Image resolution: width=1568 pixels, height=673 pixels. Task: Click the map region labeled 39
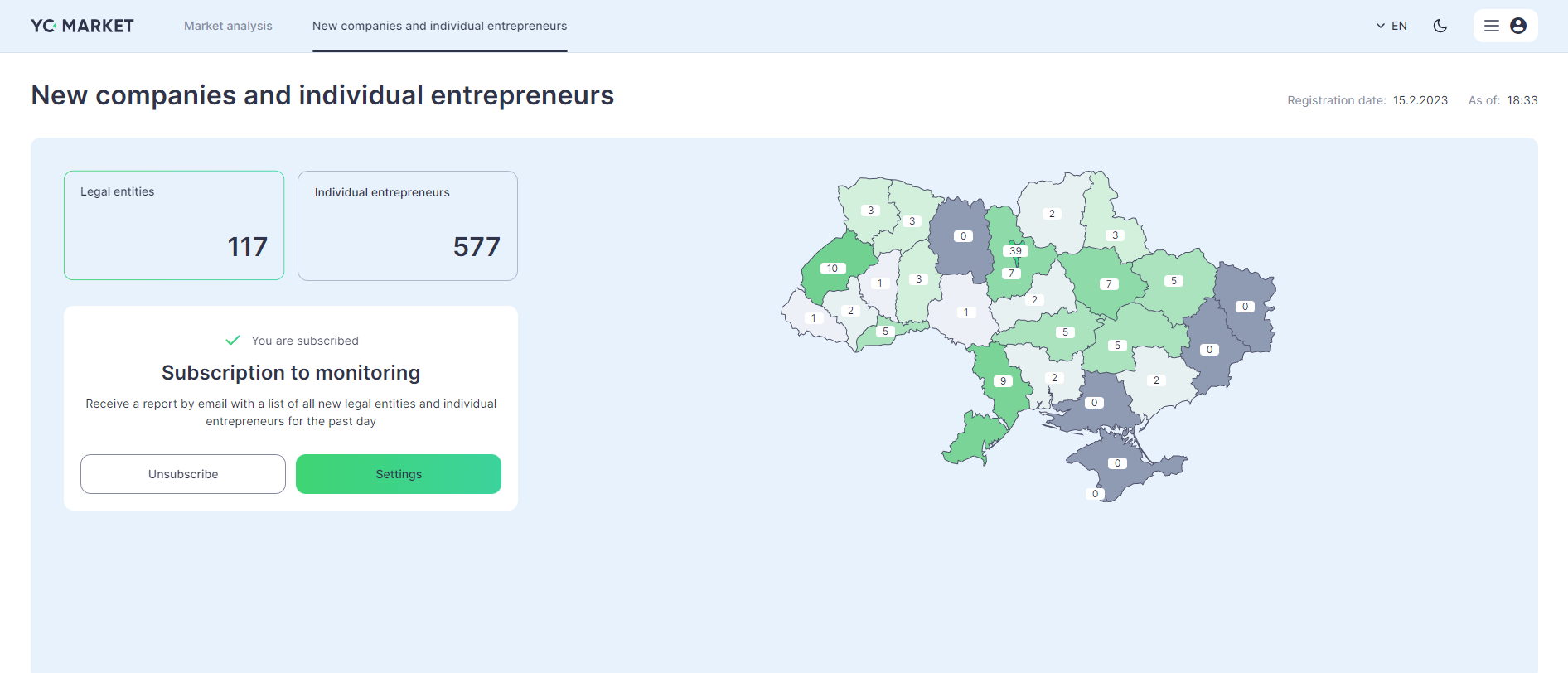[1015, 250]
